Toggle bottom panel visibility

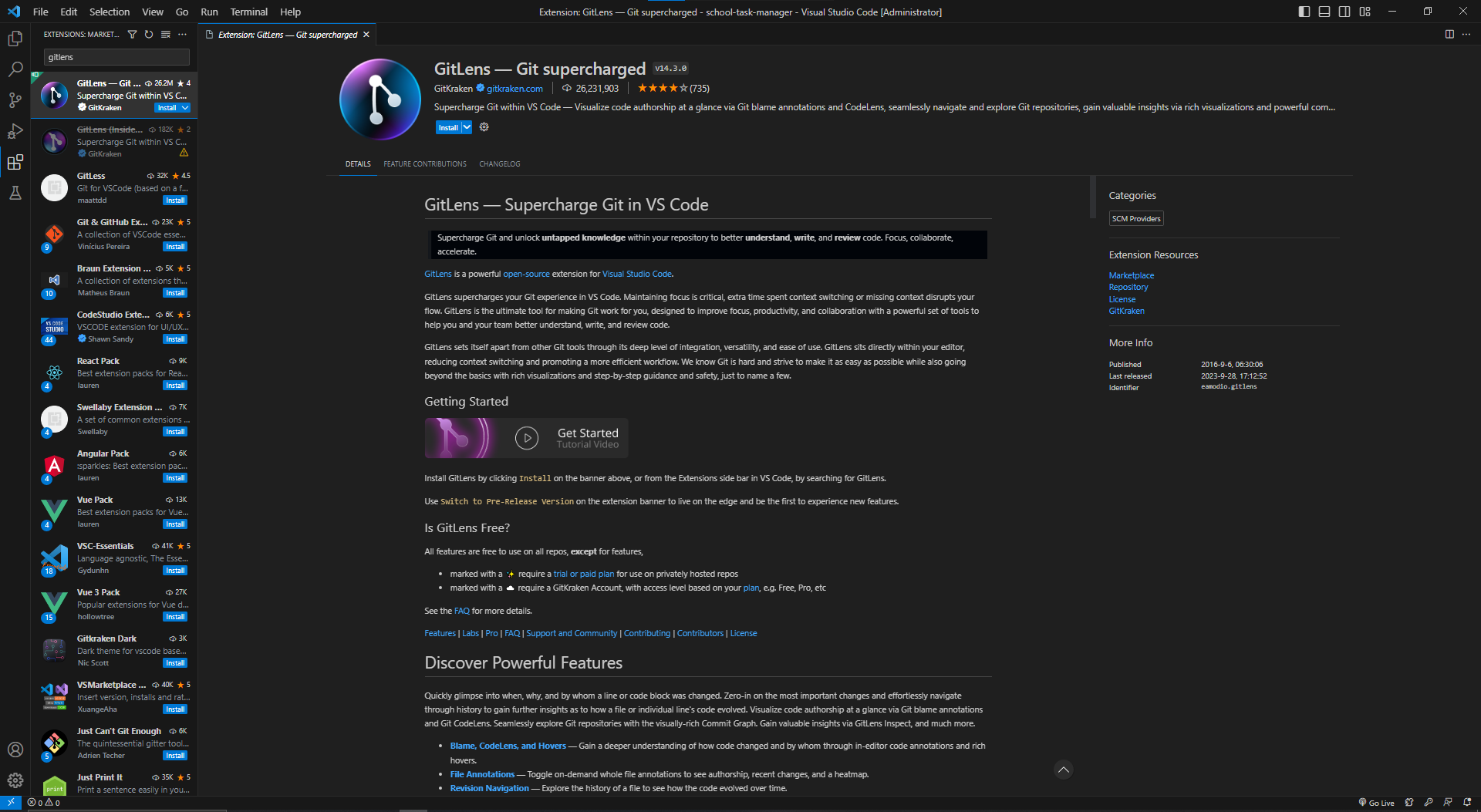[1324, 12]
